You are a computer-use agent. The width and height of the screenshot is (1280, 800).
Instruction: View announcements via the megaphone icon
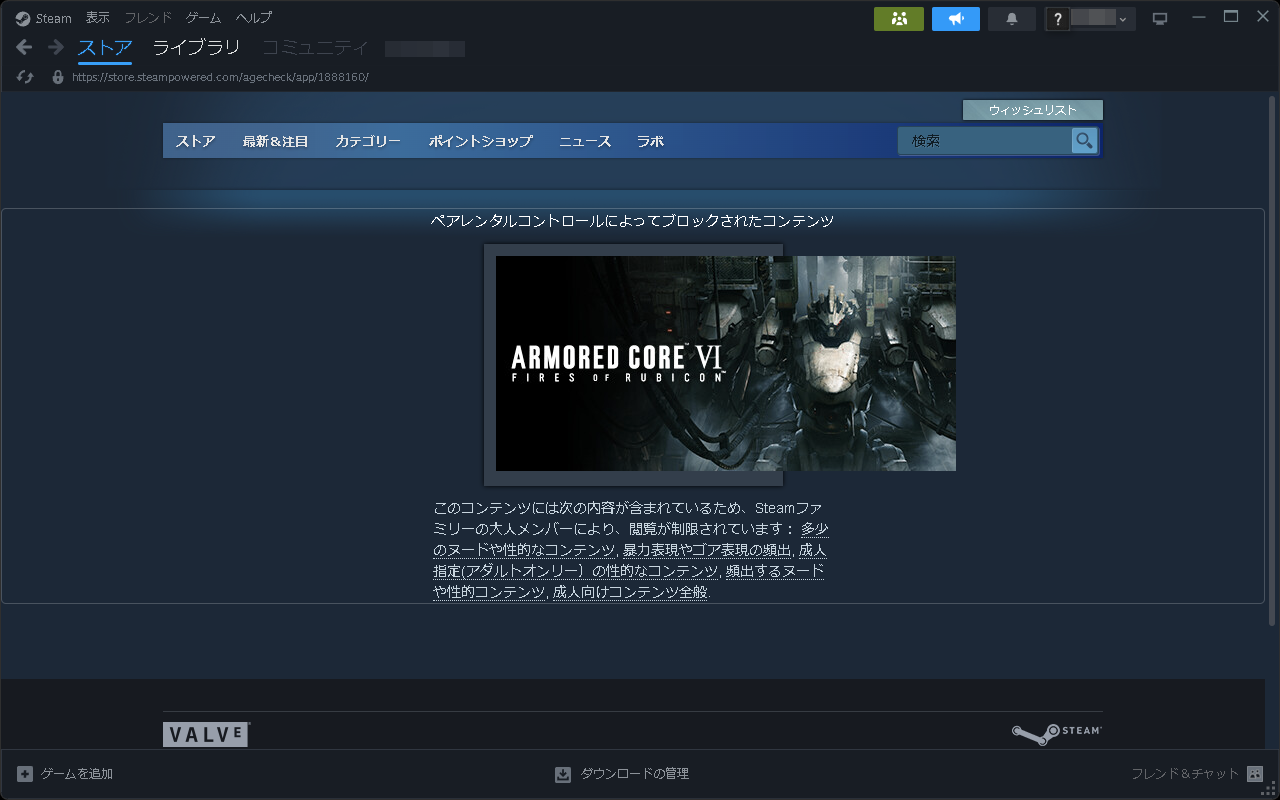point(955,18)
